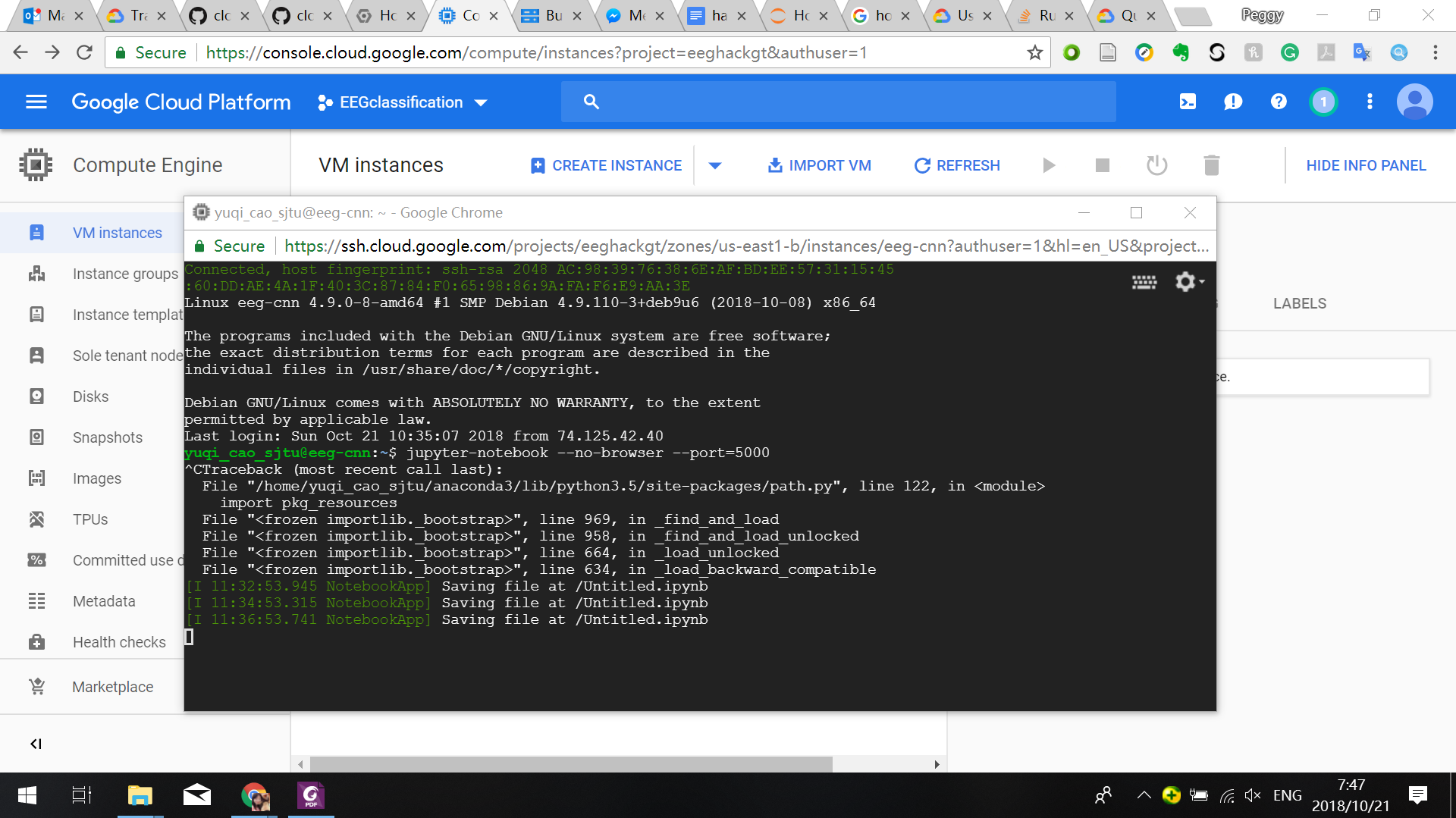The width and height of the screenshot is (1456, 818).
Task: Click REFRESH button
Action: tap(957, 165)
